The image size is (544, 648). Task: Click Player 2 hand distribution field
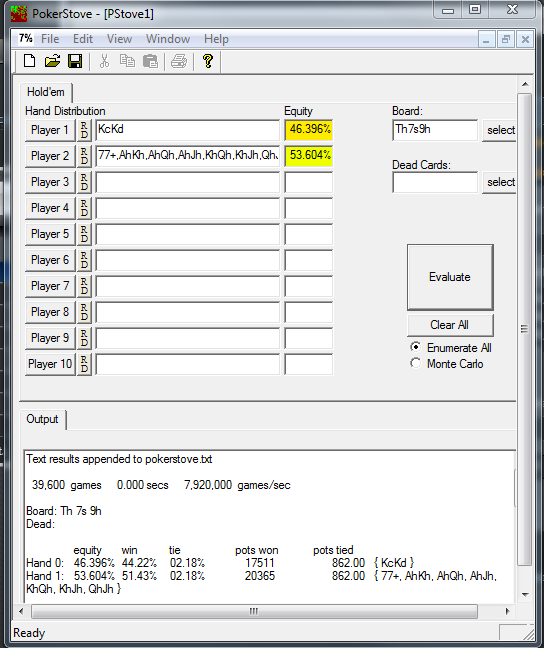pyautogui.click(x=188, y=156)
